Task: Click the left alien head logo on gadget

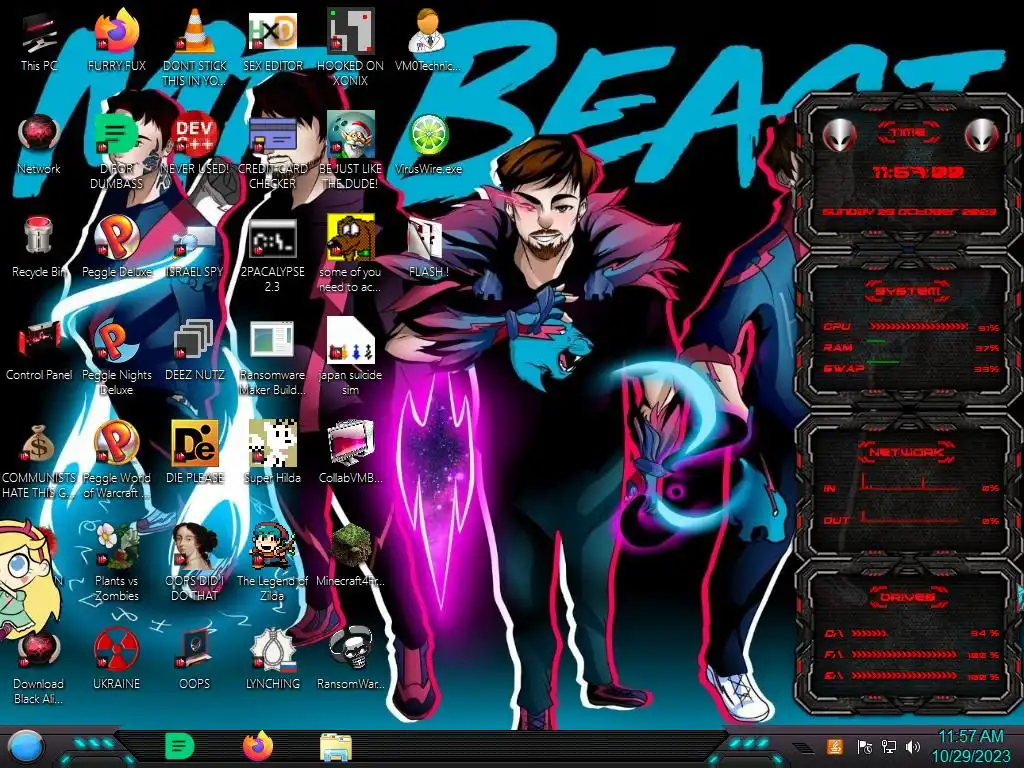Action: 839,135
